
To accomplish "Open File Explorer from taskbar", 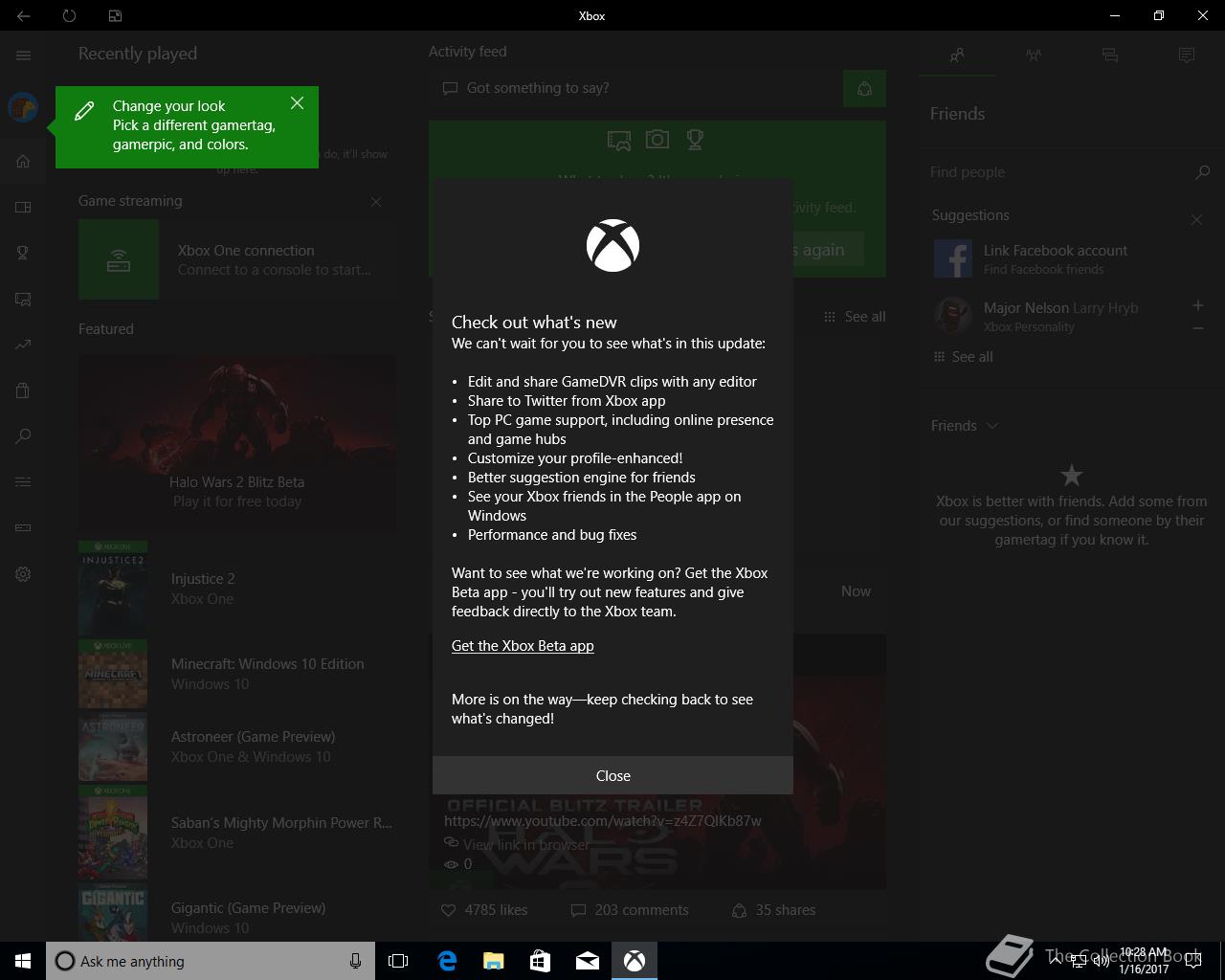I will click(493, 961).
